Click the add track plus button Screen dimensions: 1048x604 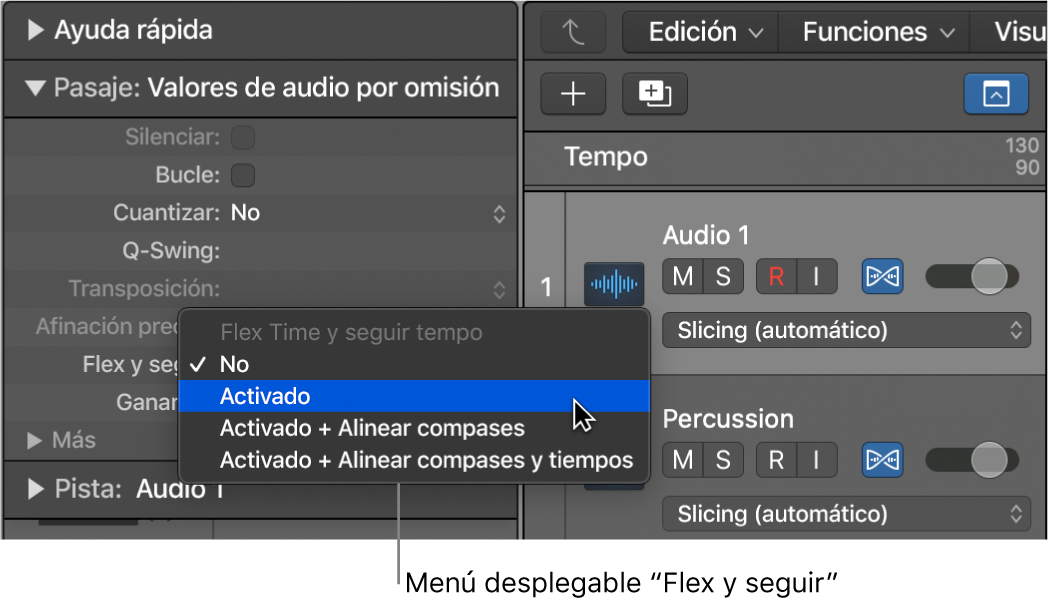click(x=573, y=94)
